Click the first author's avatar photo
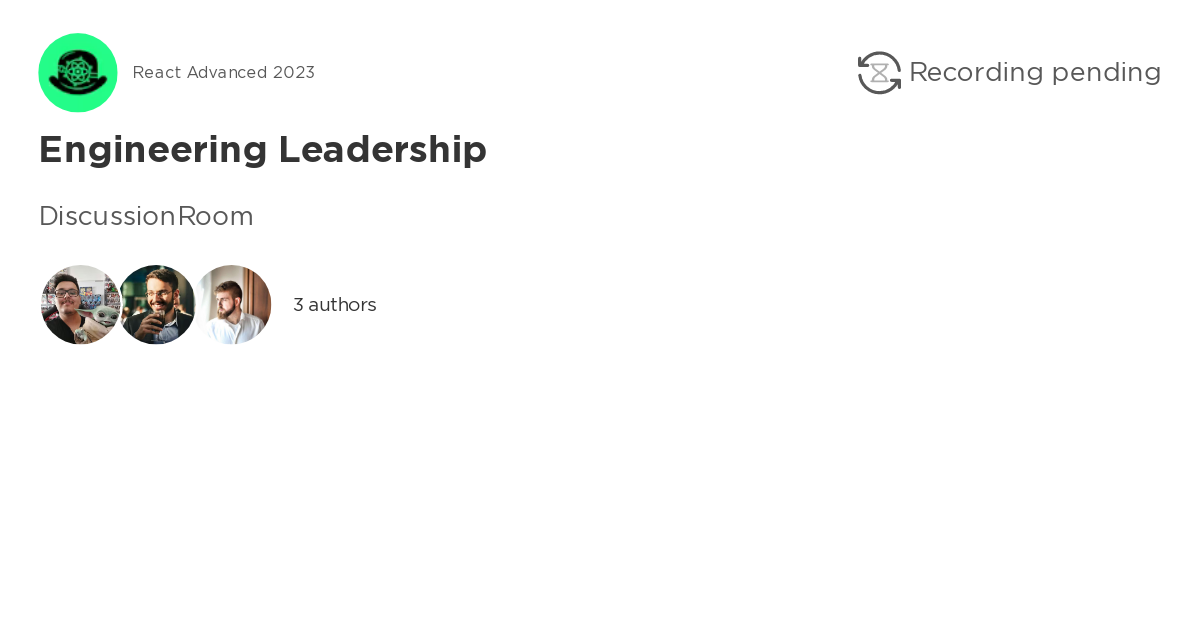The image size is (1200, 628). [x=70, y=304]
